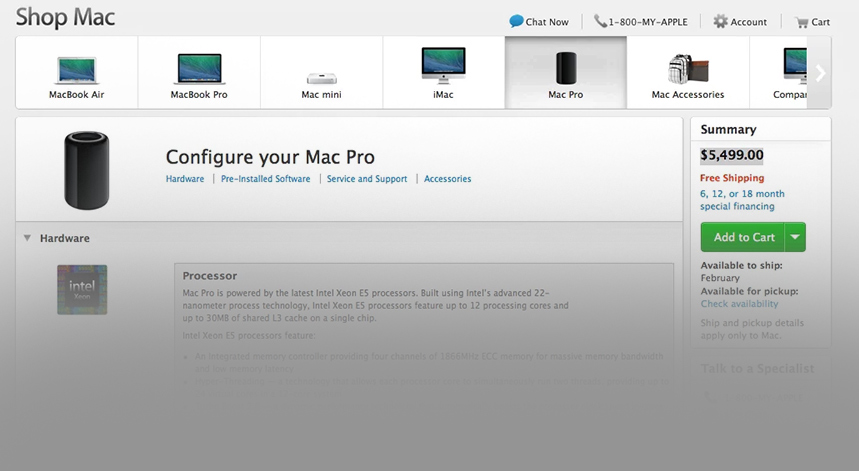This screenshot has width=859, height=471.
Task: Click the MacBook Pro label
Action: coord(199,94)
